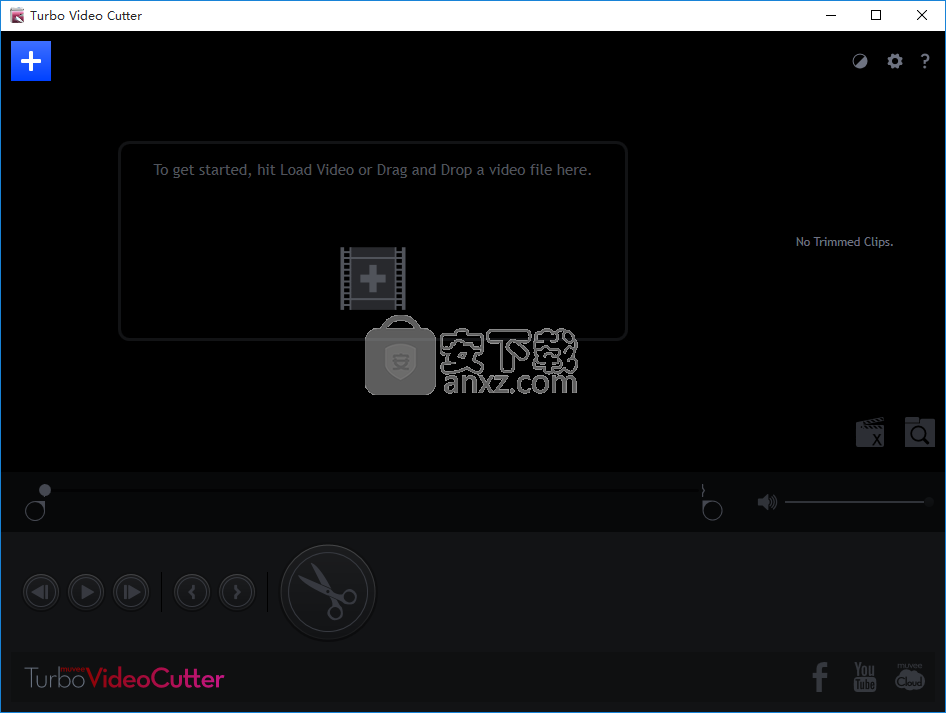This screenshot has height=713, width=946.
Task: Open the Facebook link icon
Action: coord(820,677)
